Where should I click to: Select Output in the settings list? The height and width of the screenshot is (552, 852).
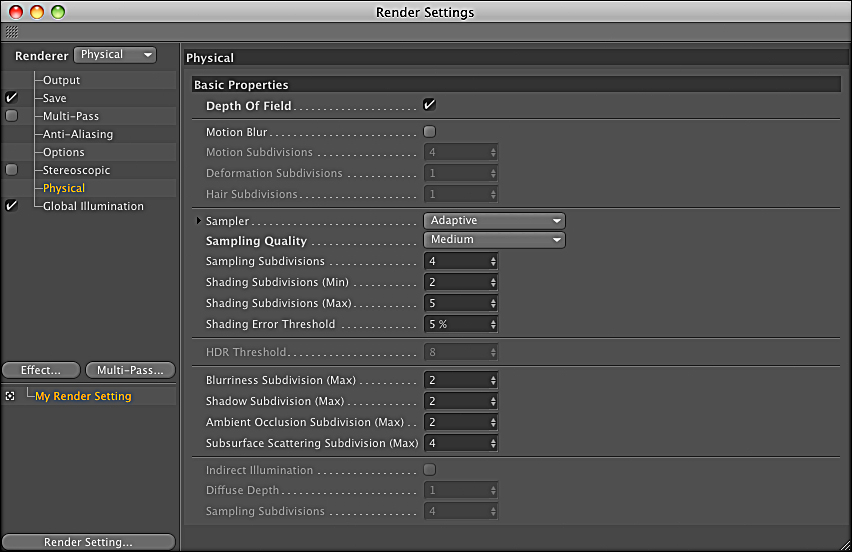pyautogui.click(x=61, y=80)
